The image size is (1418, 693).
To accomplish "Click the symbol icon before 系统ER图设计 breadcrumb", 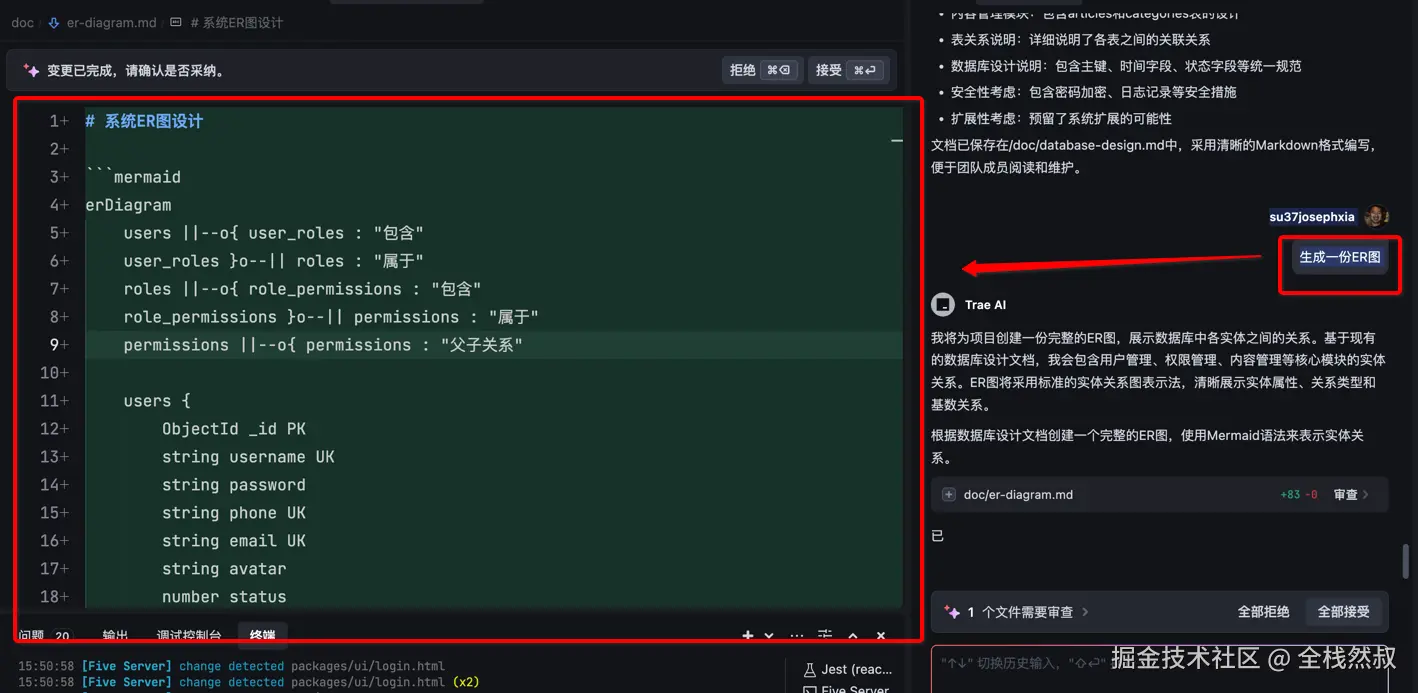I will click(176, 22).
